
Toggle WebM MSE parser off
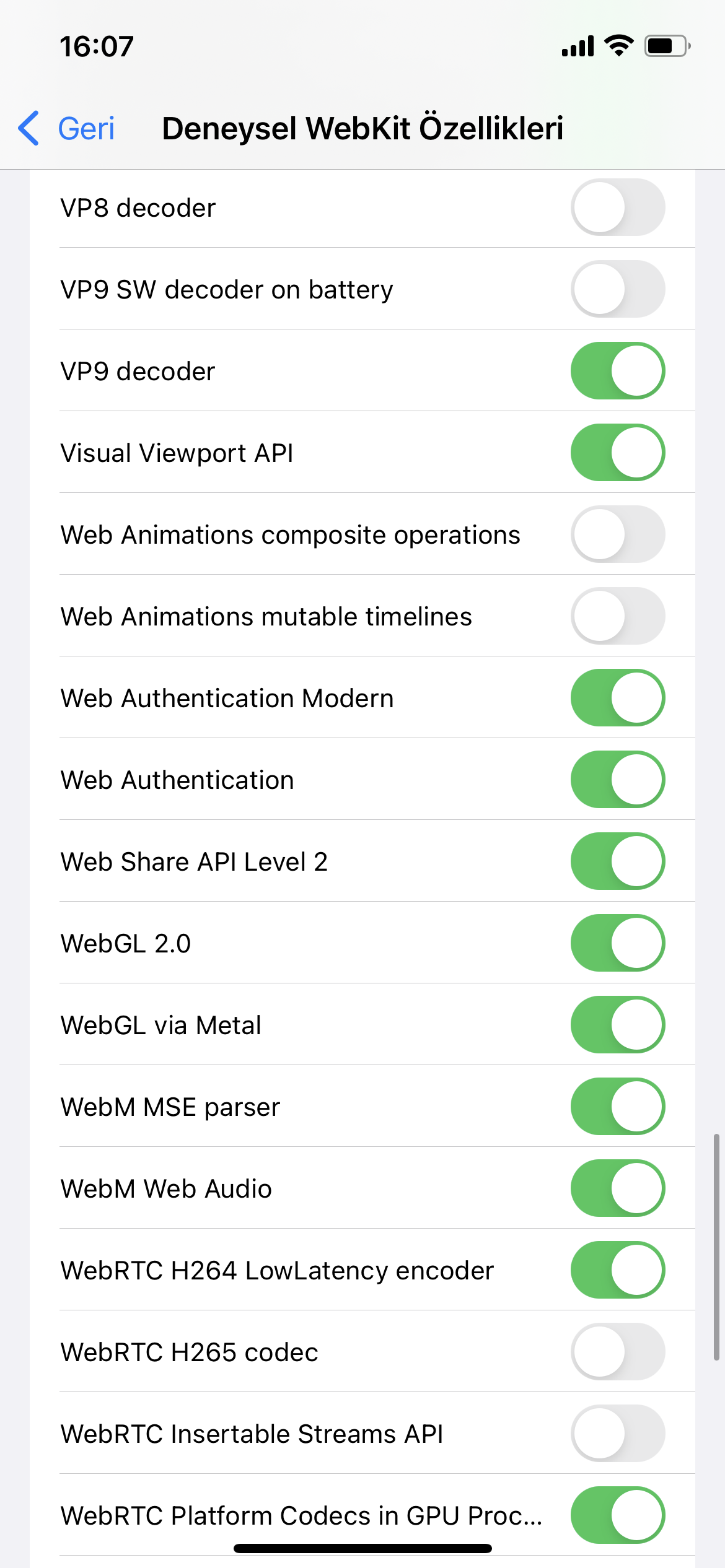pyautogui.click(x=618, y=1107)
